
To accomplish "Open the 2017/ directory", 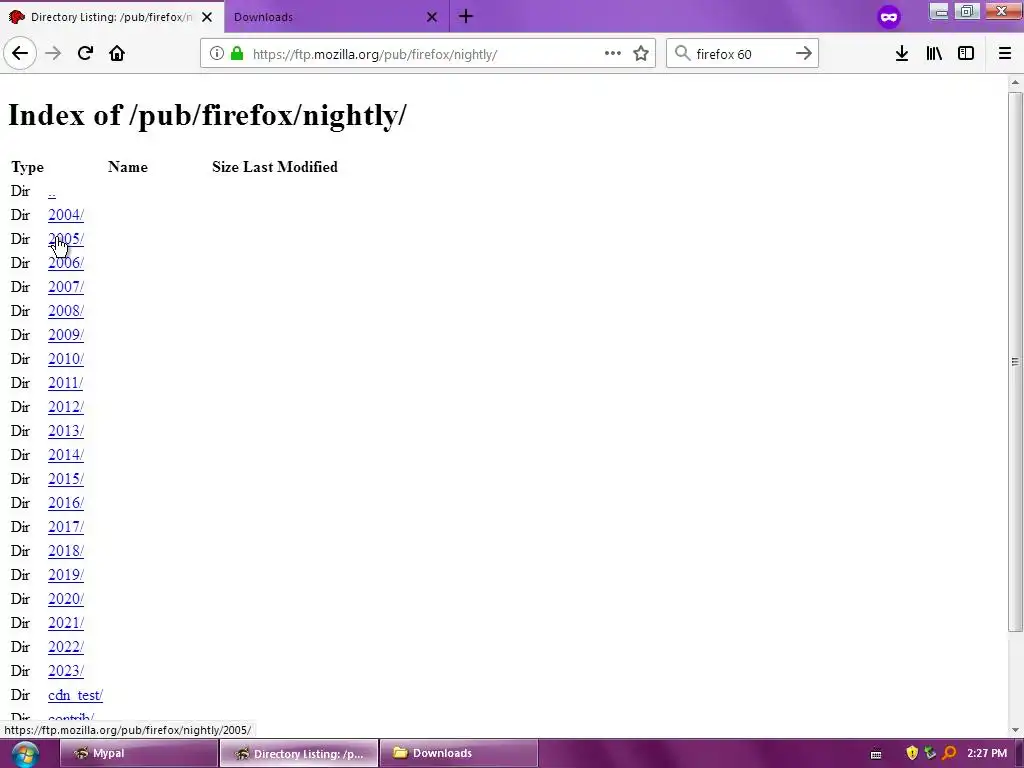I will tap(65, 527).
